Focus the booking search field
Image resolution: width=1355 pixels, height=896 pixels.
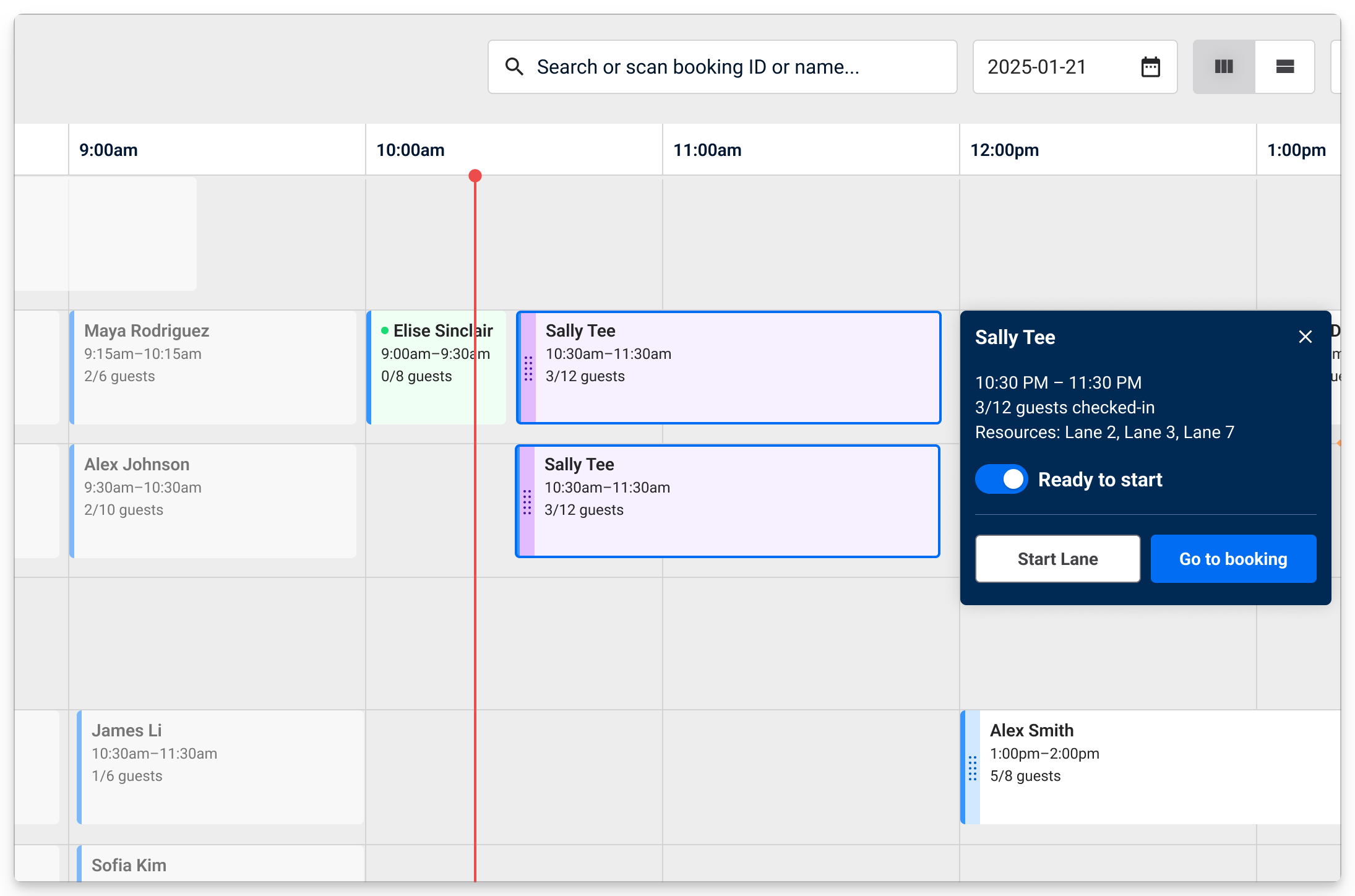(730, 67)
